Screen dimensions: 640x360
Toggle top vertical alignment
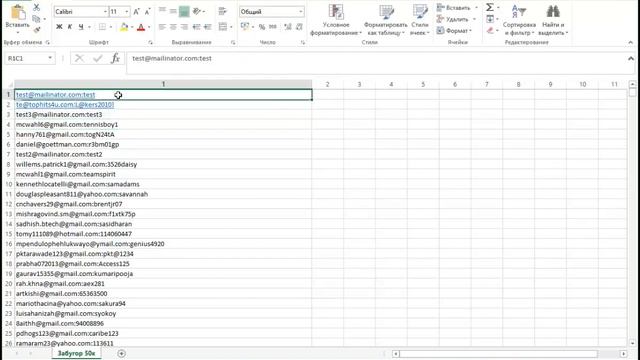(162, 11)
